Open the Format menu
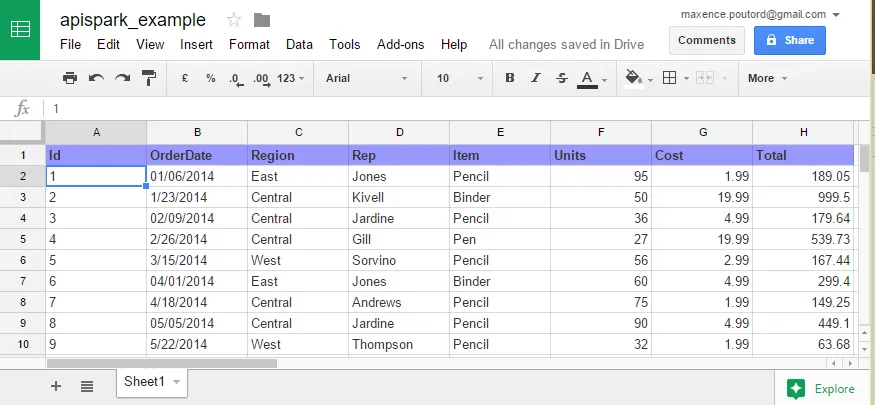This screenshot has width=875, height=405. 249,45
